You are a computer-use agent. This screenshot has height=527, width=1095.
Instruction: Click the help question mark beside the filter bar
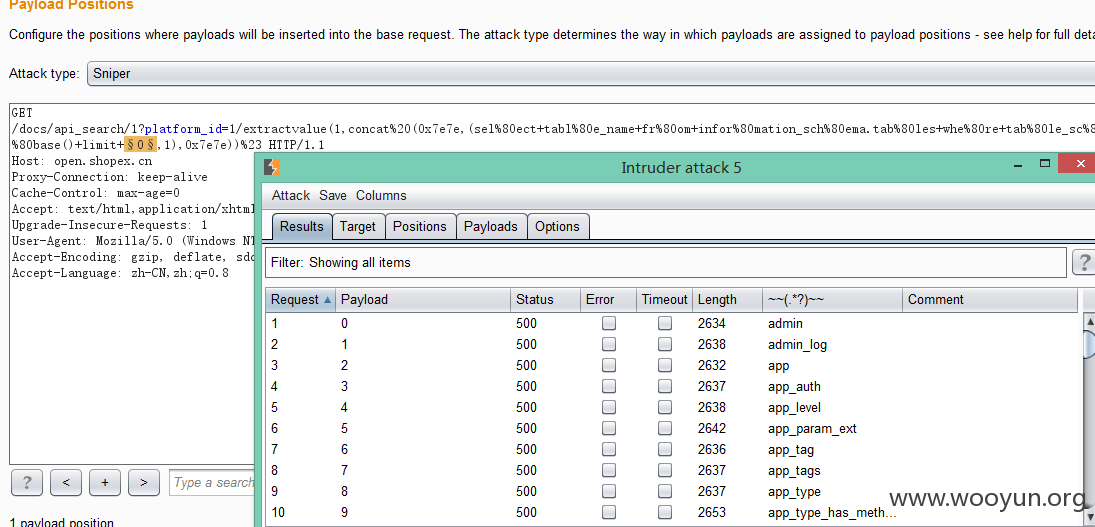pos(1084,262)
